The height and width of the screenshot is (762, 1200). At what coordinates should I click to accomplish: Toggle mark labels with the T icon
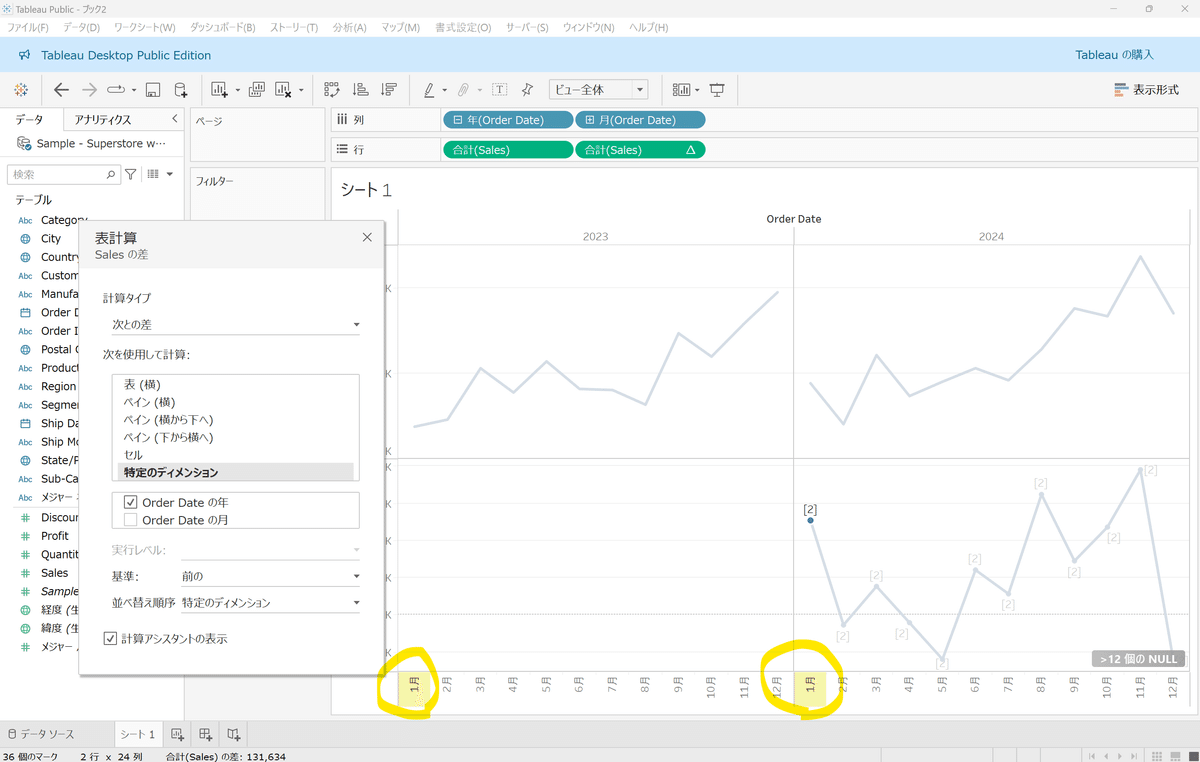click(x=499, y=90)
